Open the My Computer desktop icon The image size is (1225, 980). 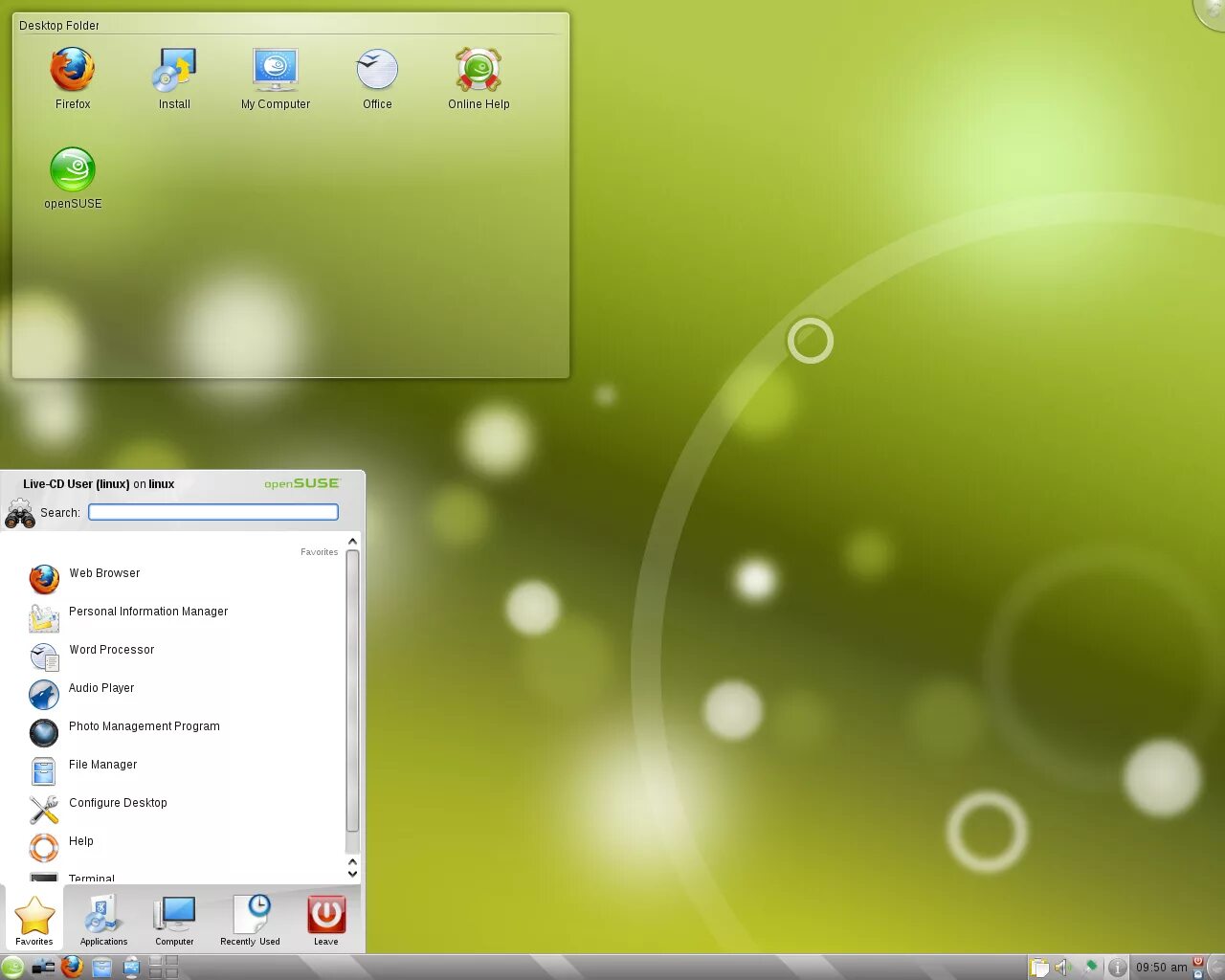(x=276, y=79)
